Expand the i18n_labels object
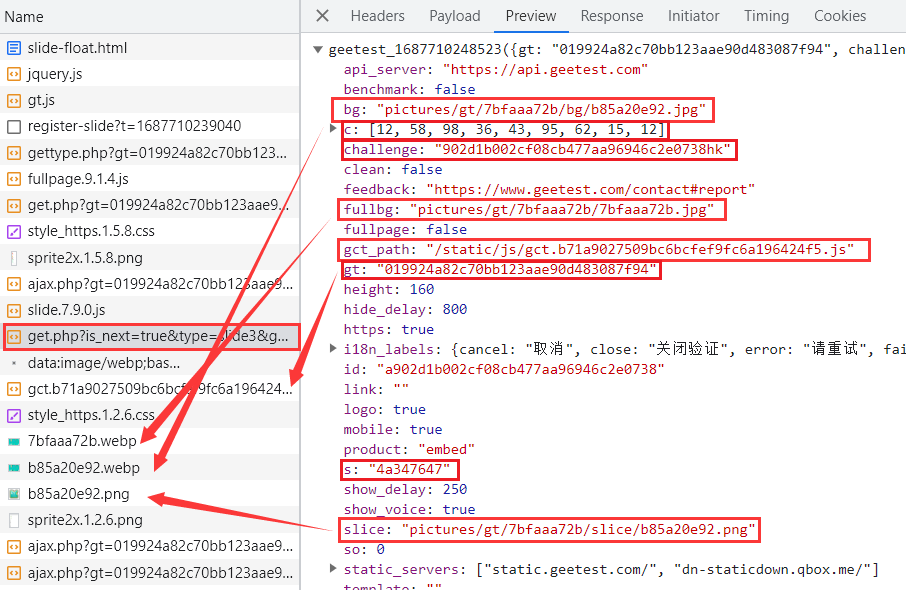 [x=334, y=349]
